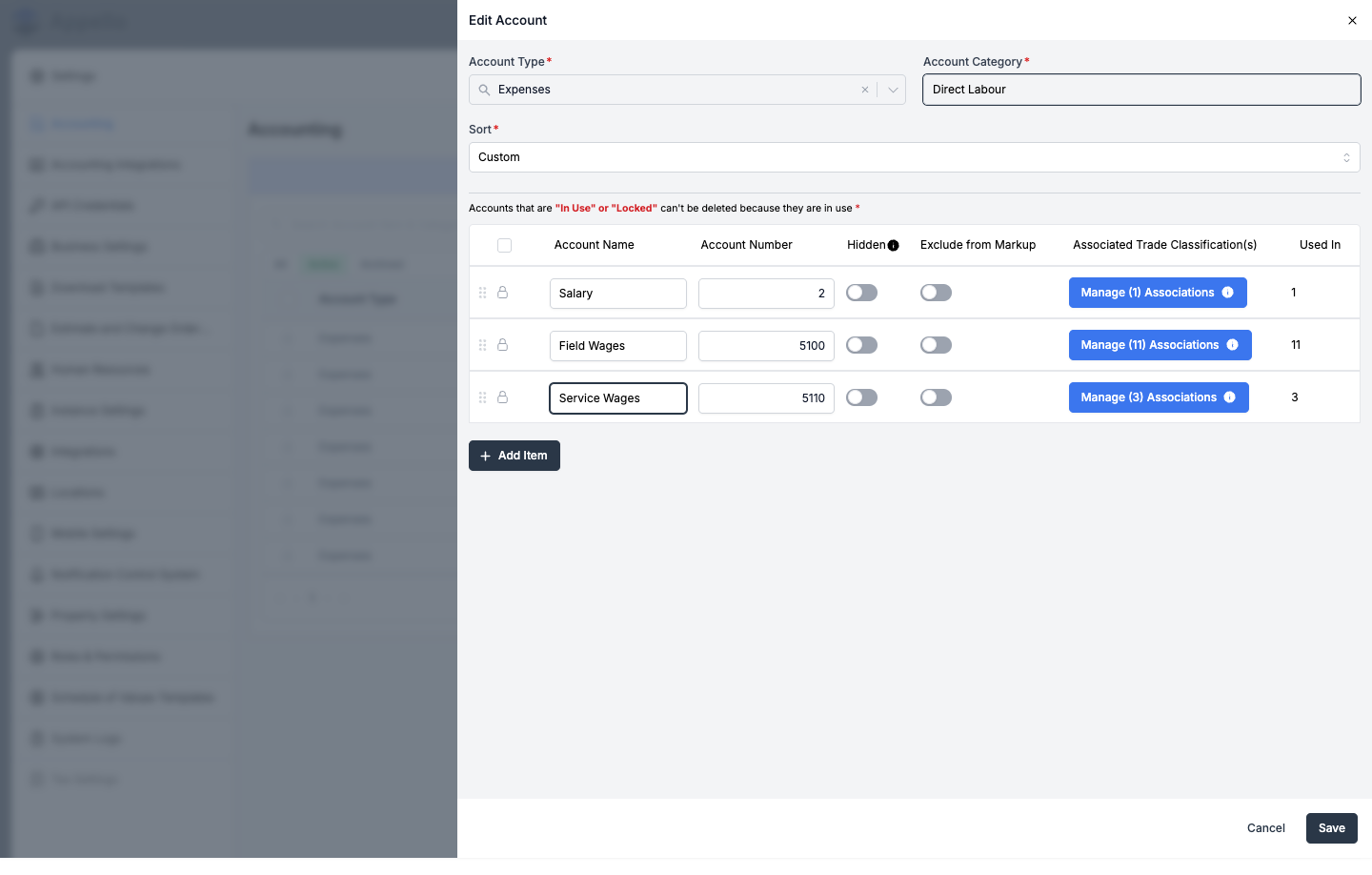
Task: Click the Account Category input field
Action: coord(1141,90)
